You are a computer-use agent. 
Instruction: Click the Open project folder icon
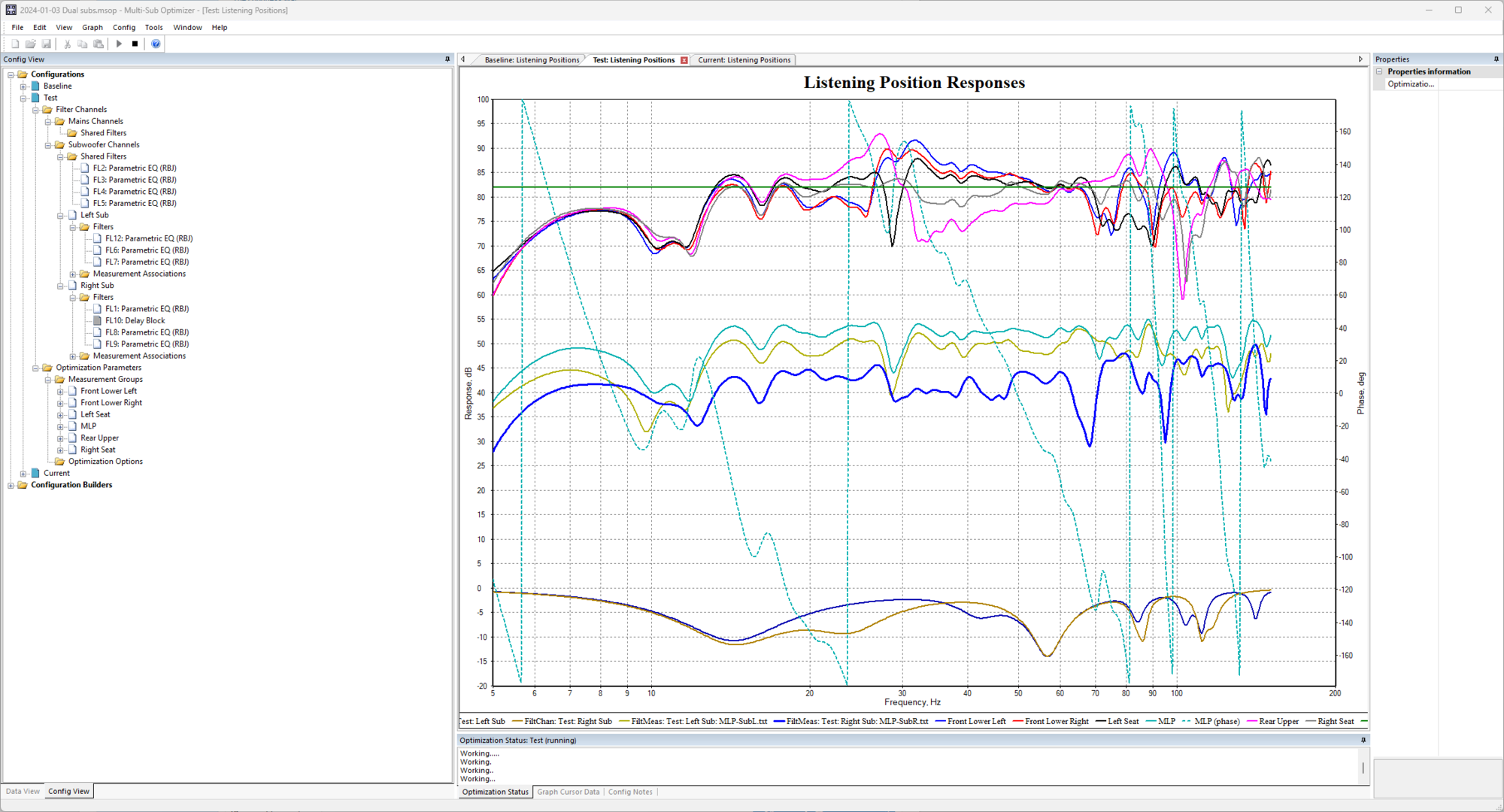(30, 44)
